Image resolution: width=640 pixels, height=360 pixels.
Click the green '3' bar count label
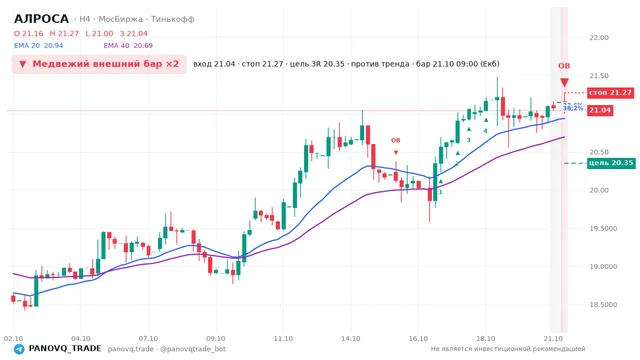pyautogui.click(x=469, y=140)
